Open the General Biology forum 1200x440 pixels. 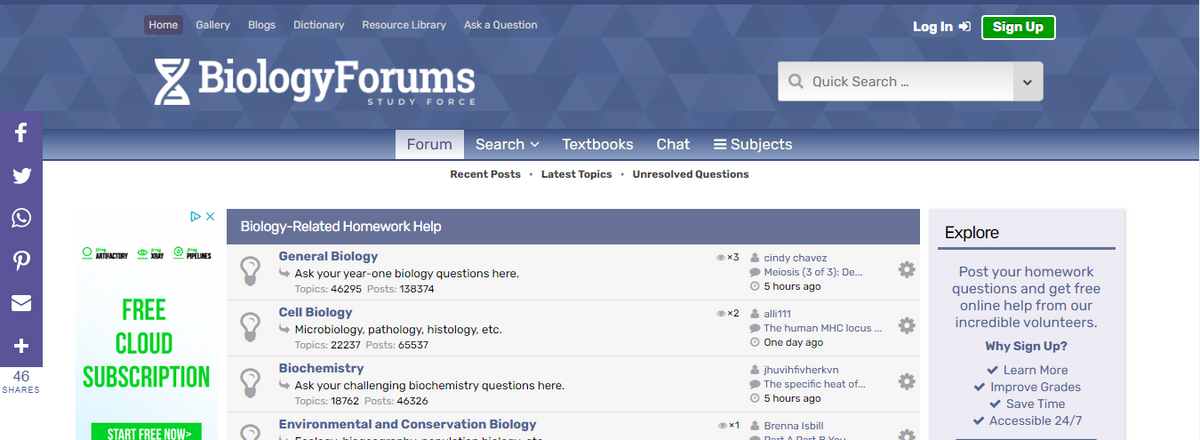click(328, 256)
